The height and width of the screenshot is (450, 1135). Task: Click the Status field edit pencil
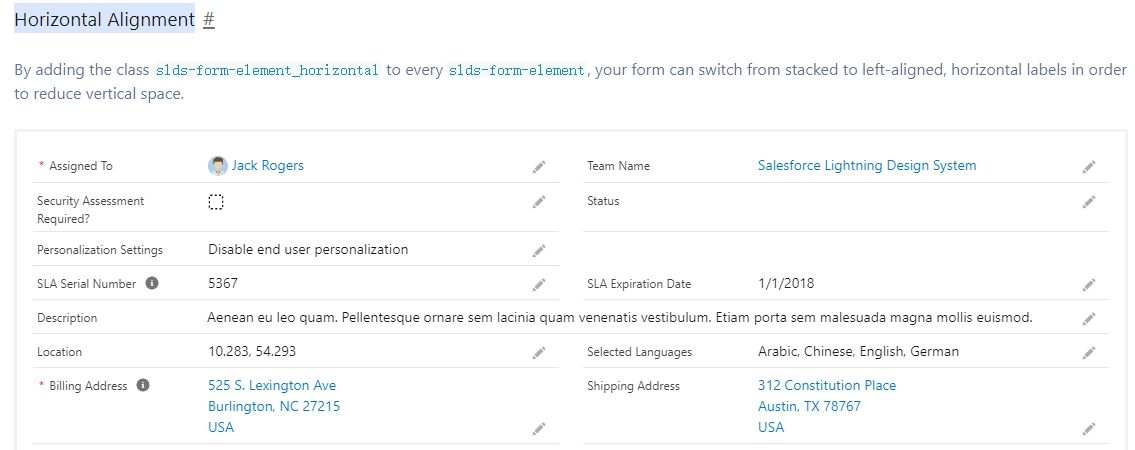tap(1089, 202)
